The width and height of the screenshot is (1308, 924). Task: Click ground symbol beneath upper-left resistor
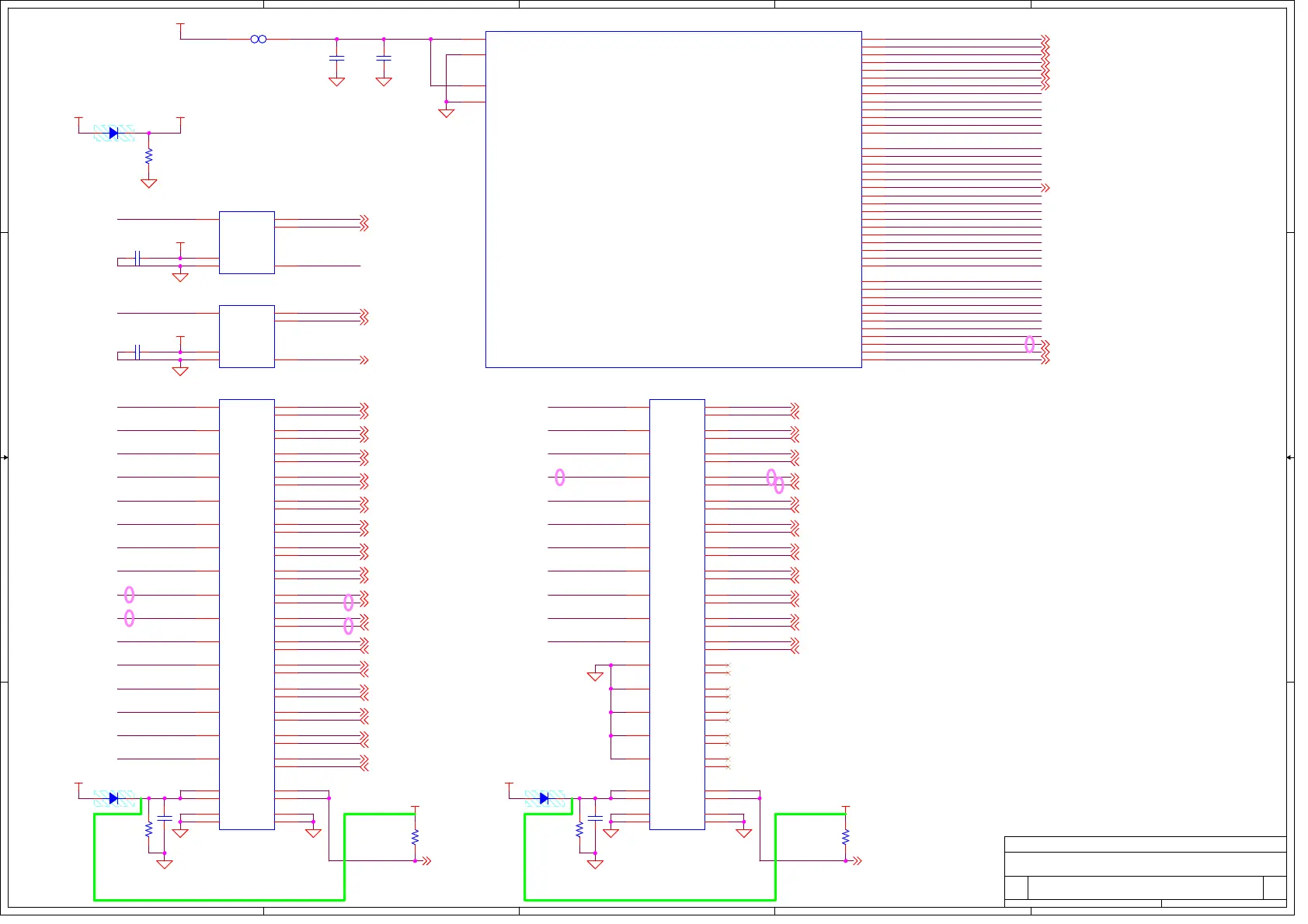(x=148, y=183)
